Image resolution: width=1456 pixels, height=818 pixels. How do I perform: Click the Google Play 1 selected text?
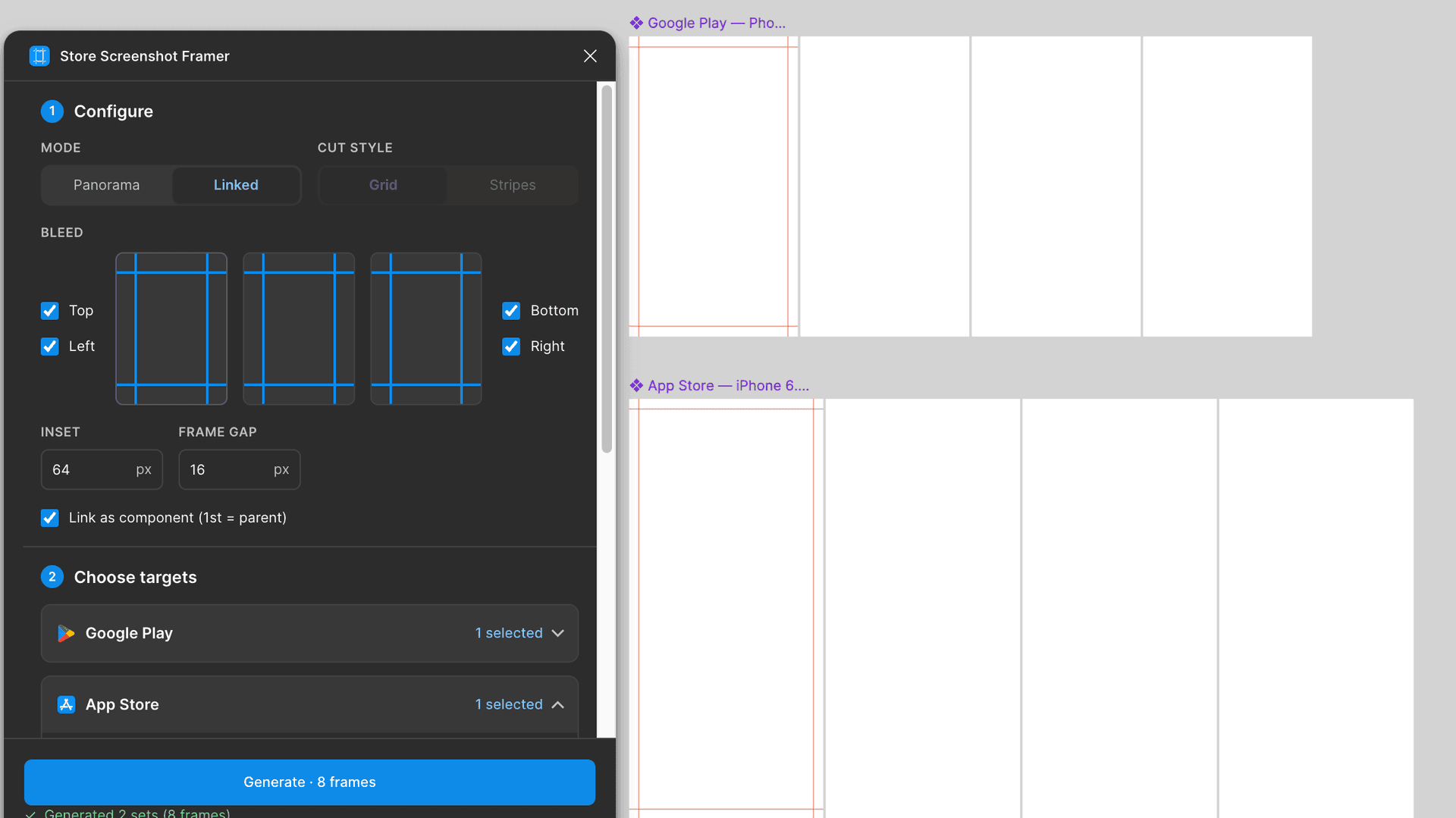coord(509,633)
